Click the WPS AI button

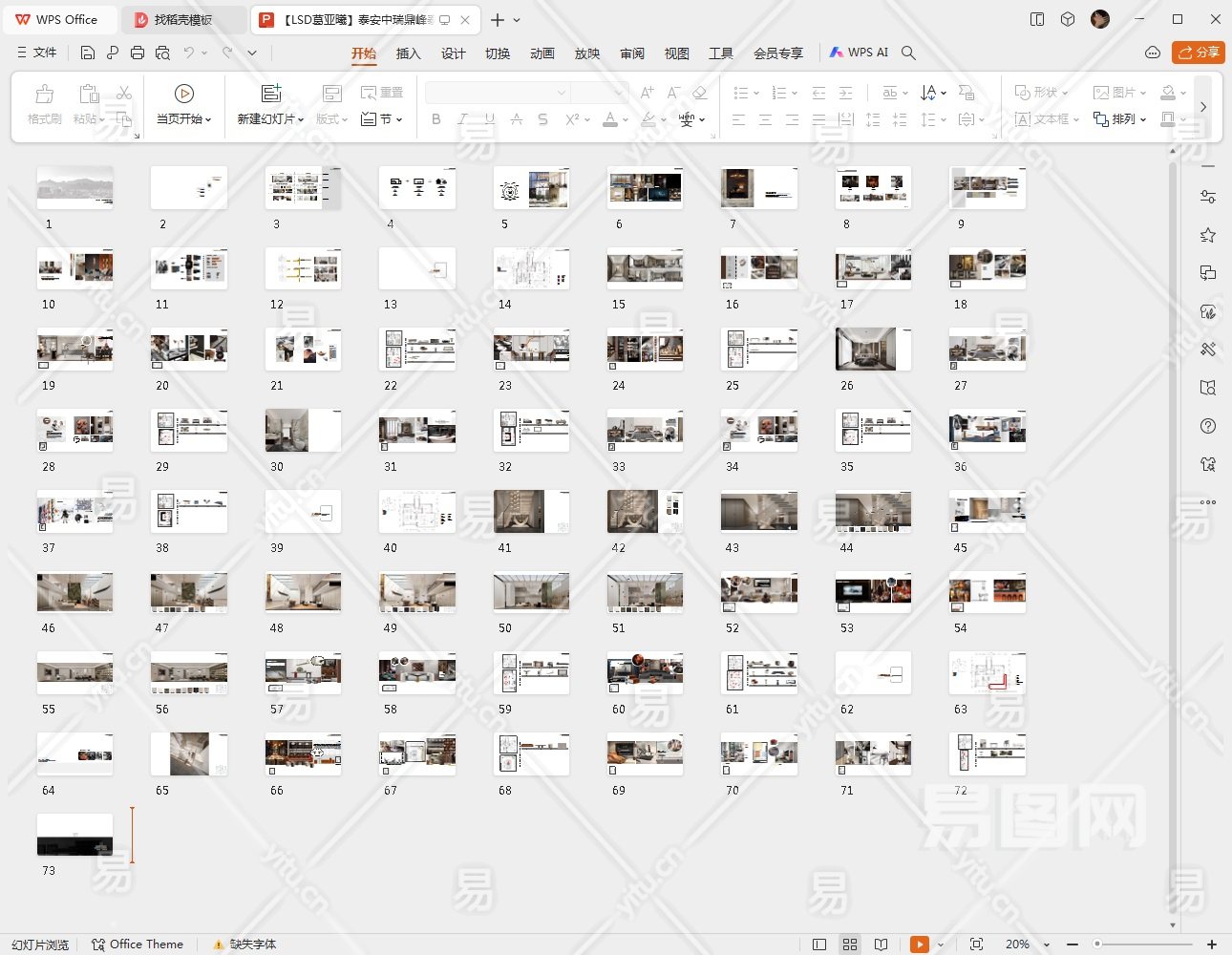tap(859, 53)
